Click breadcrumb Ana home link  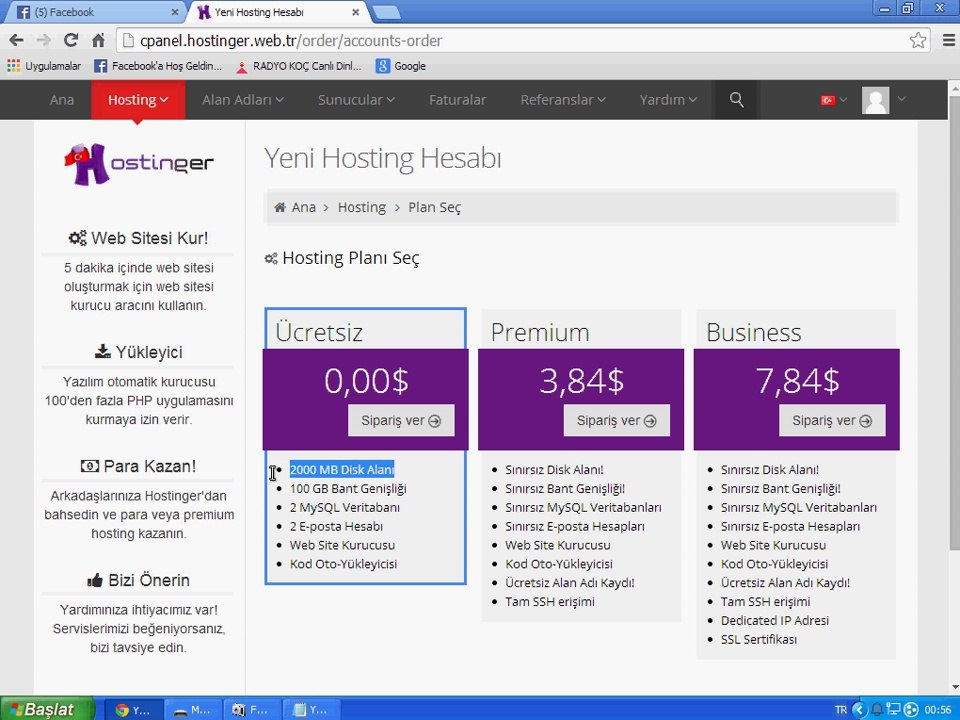click(x=295, y=208)
